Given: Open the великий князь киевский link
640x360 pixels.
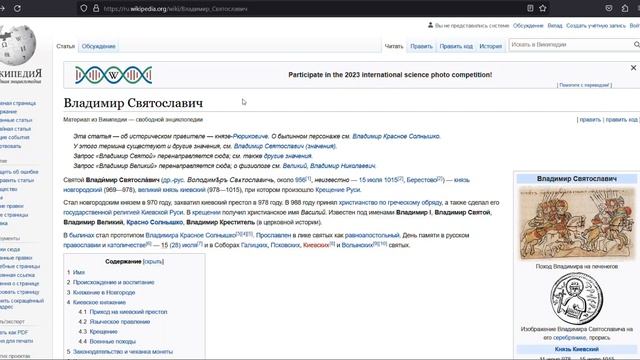Looking at the screenshot, I should pyautogui.click(x=171, y=190).
